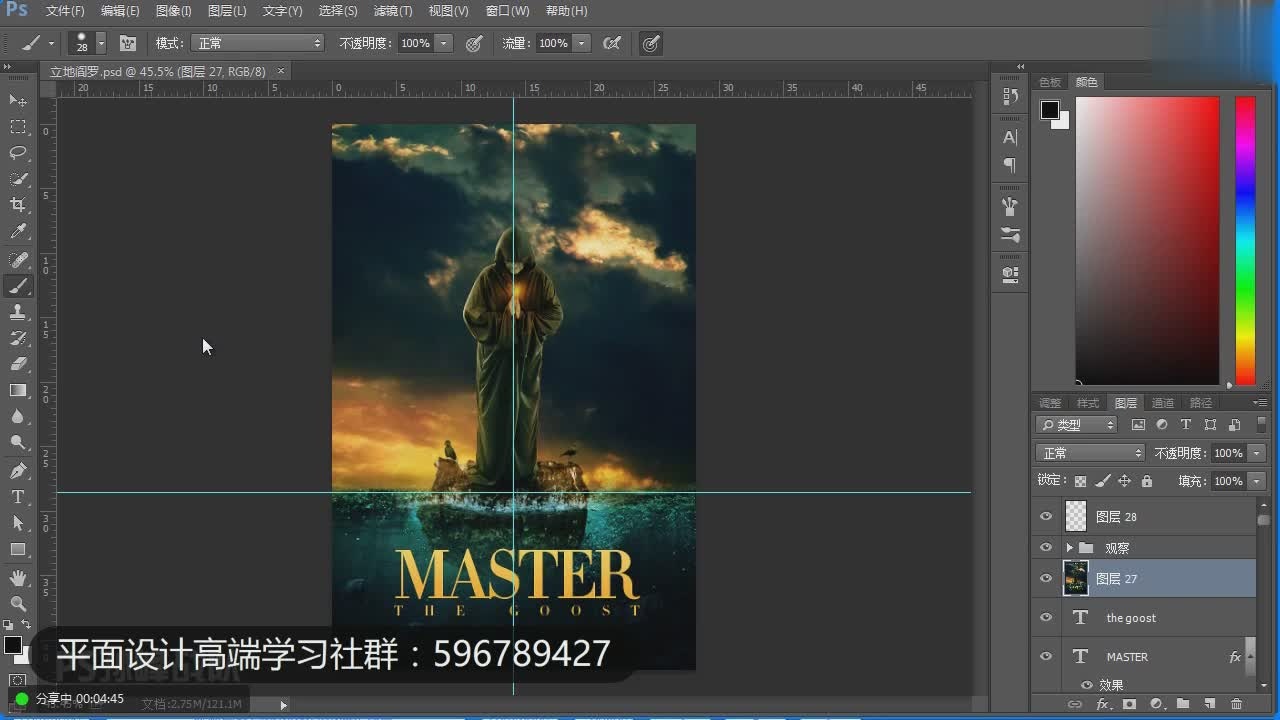The width and height of the screenshot is (1280, 720).
Task: Select the Pen tool
Action: tap(18, 470)
